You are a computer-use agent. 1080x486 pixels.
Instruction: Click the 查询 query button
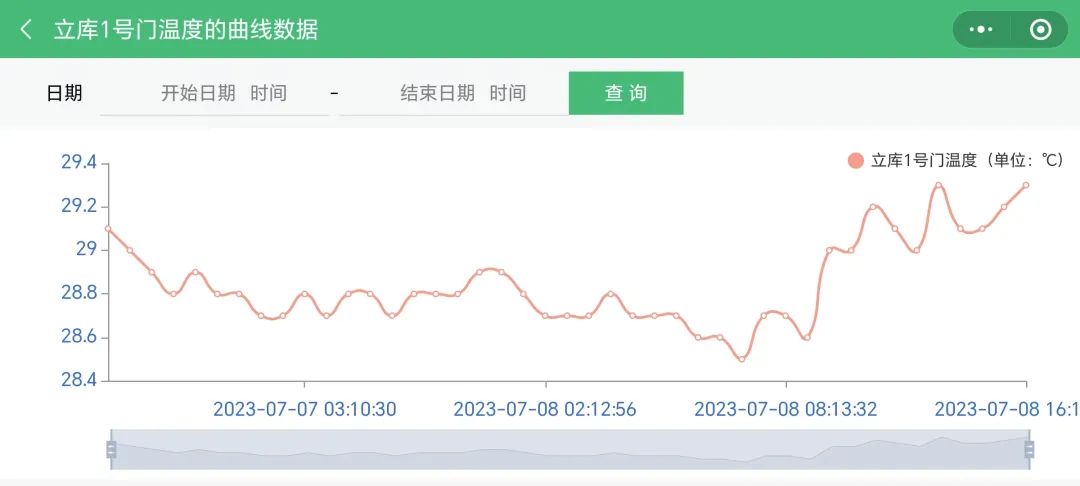pos(626,93)
